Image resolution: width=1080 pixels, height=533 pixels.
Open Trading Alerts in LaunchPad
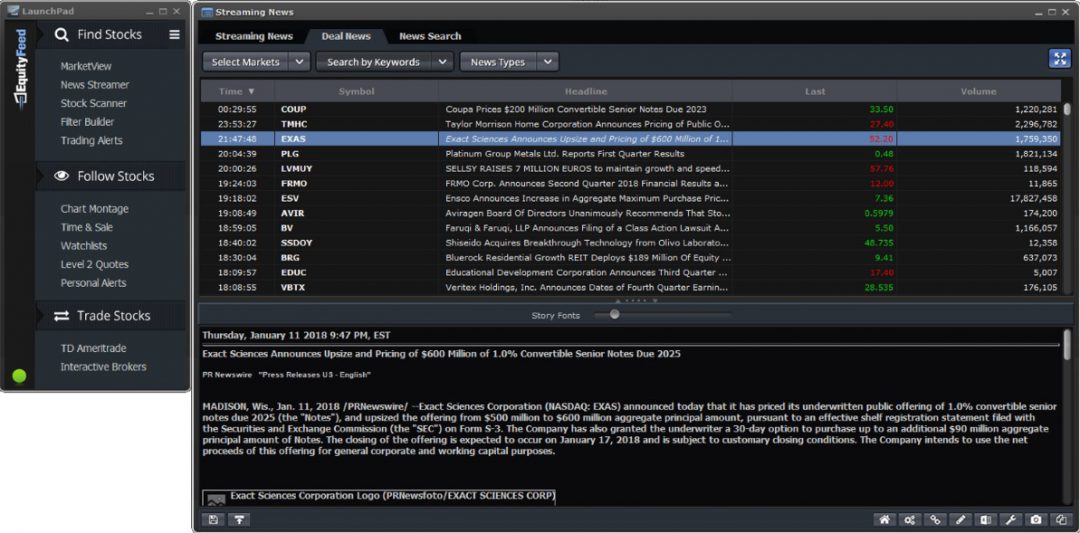point(91,140)
